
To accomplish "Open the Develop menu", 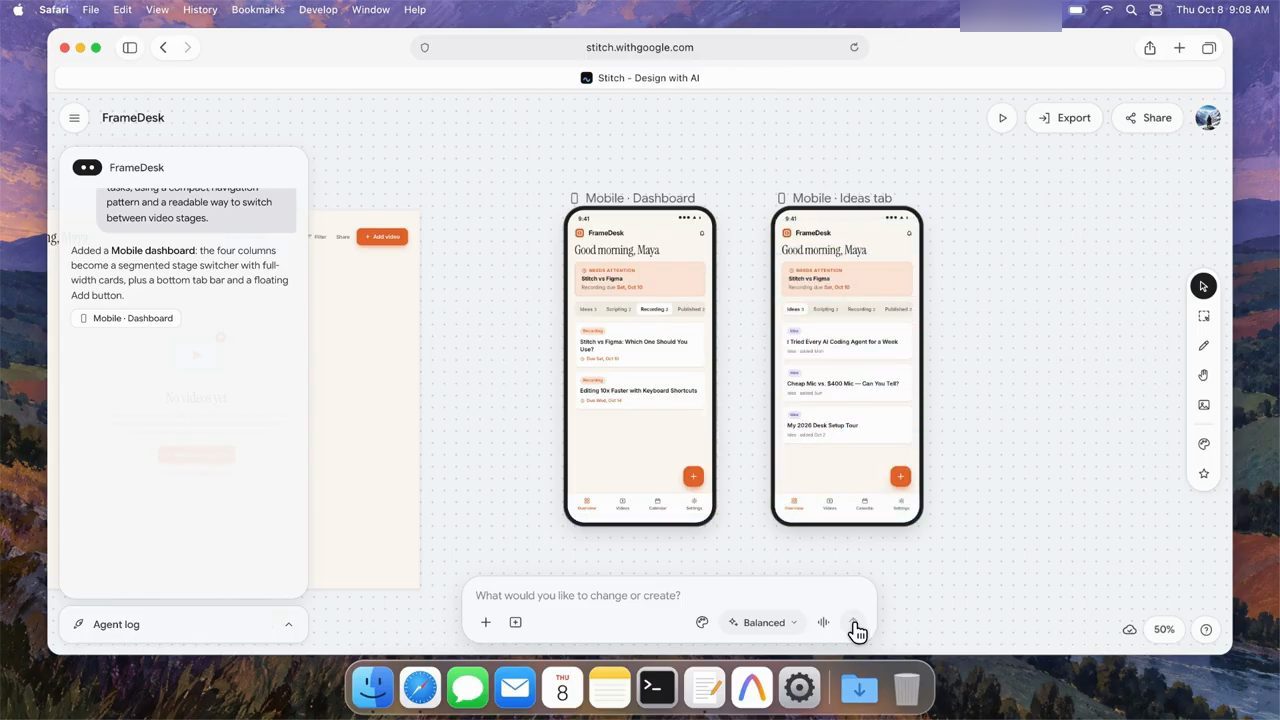I will pos(319,10).
